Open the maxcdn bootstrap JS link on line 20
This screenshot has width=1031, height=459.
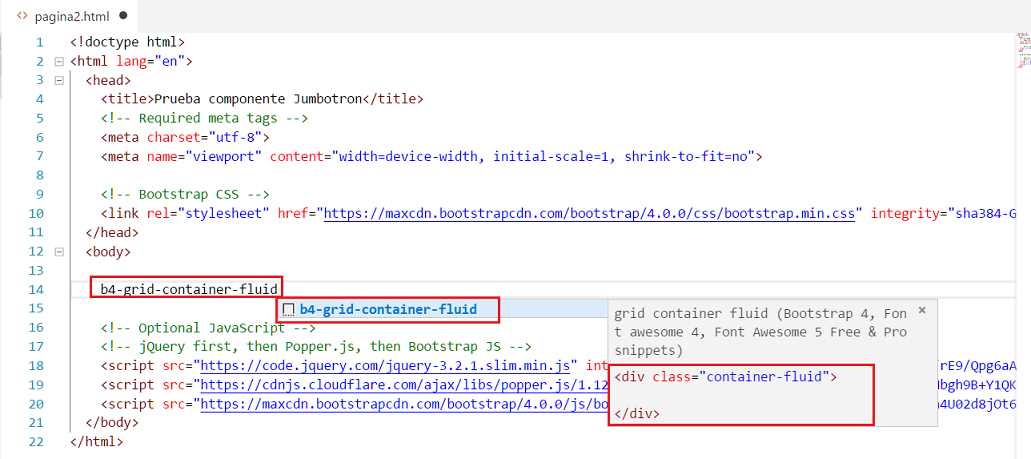tap(404, 403)
